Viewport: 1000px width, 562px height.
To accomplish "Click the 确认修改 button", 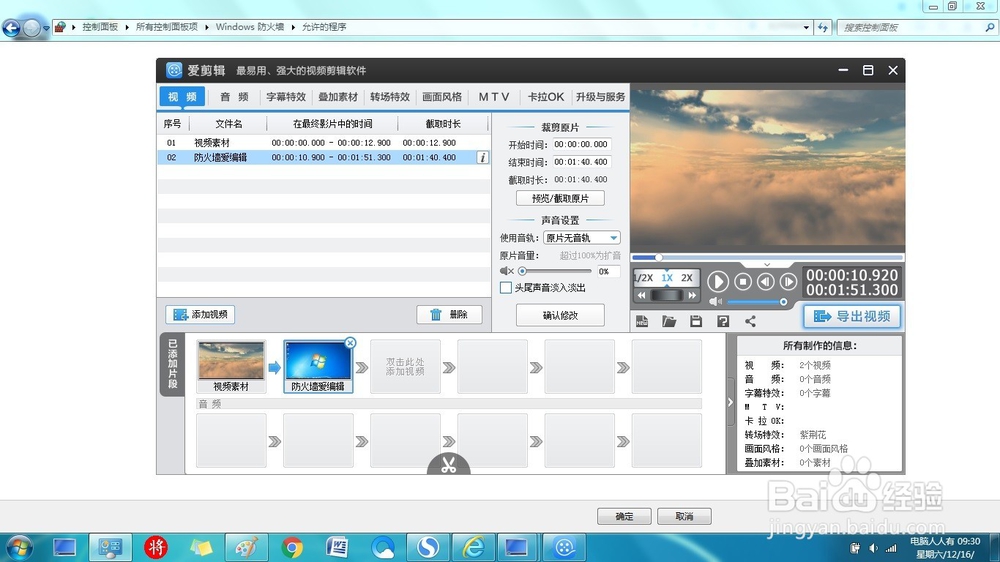I will (560, 315).
